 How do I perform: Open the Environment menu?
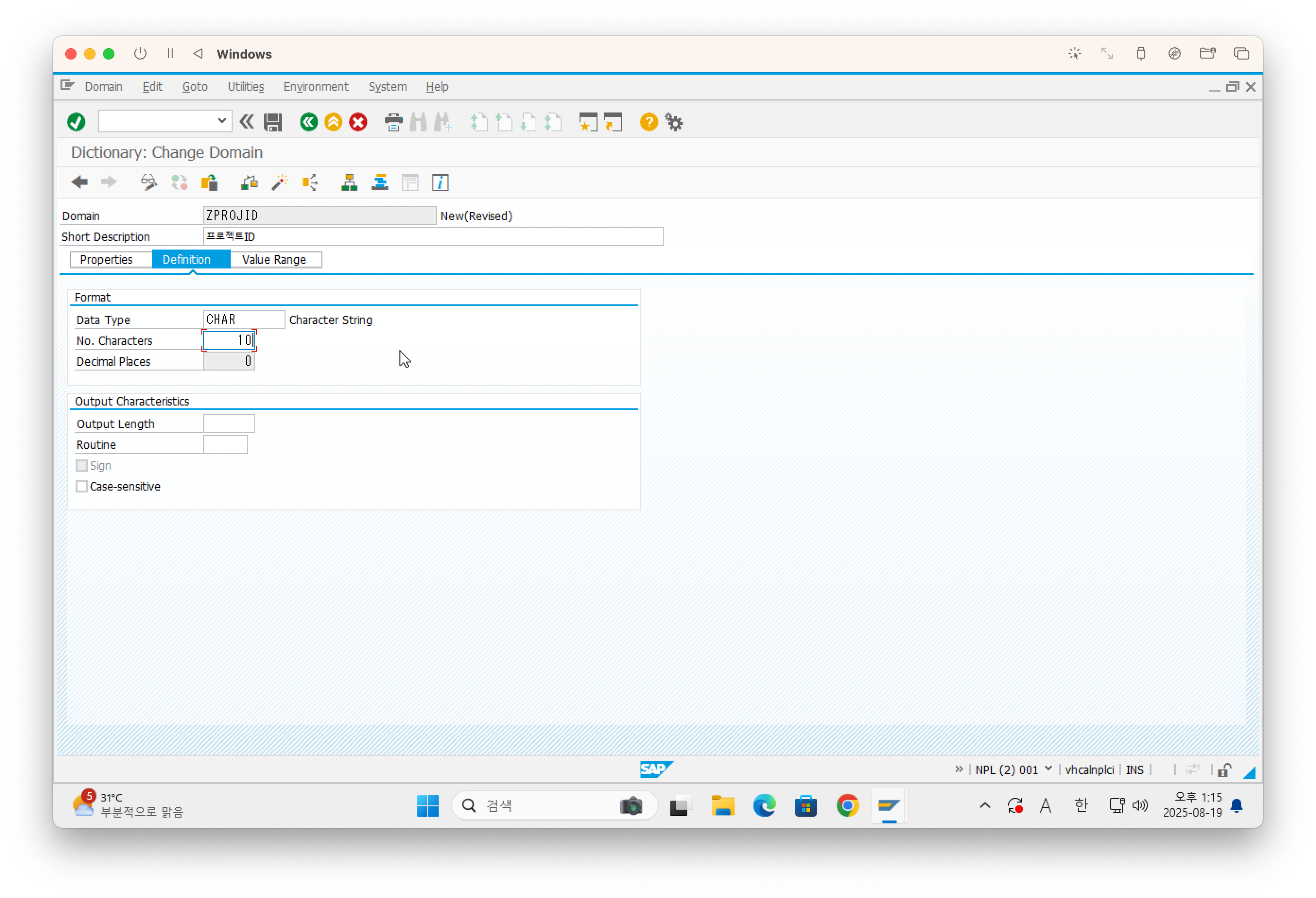tap(316, 86)
